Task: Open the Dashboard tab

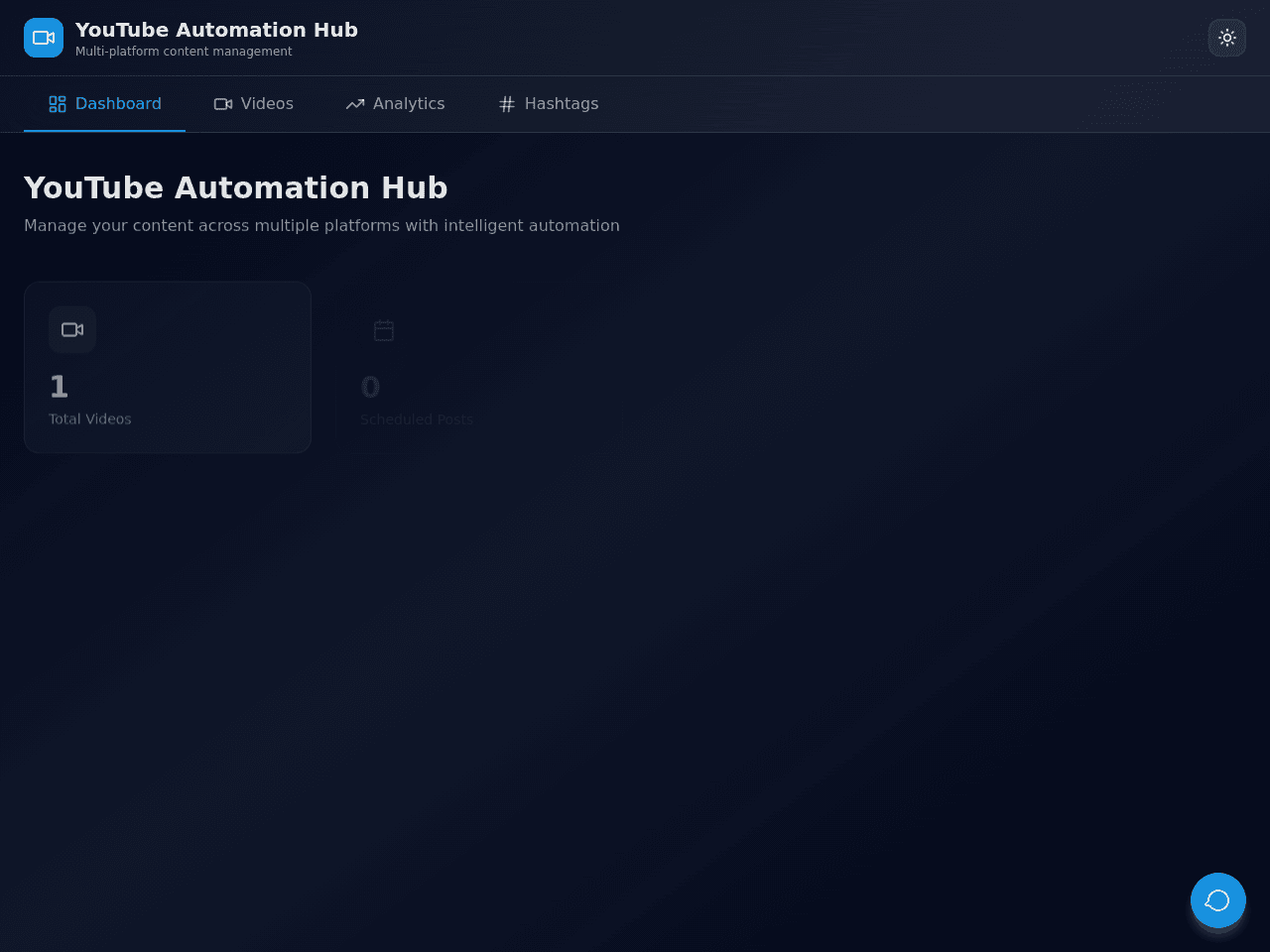Action: coord(104,104)
